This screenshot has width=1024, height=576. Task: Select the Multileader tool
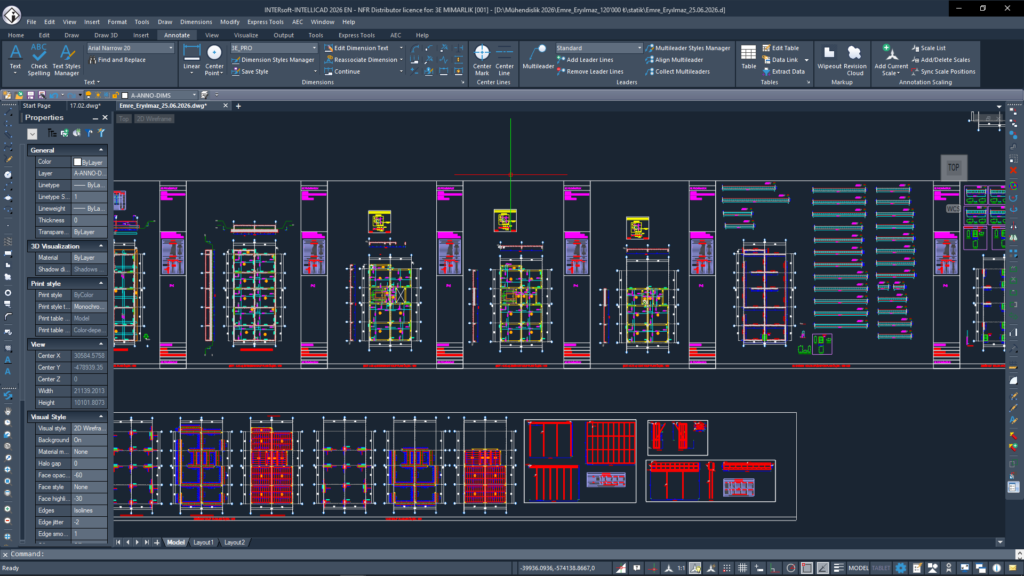(x=538, y=57)
